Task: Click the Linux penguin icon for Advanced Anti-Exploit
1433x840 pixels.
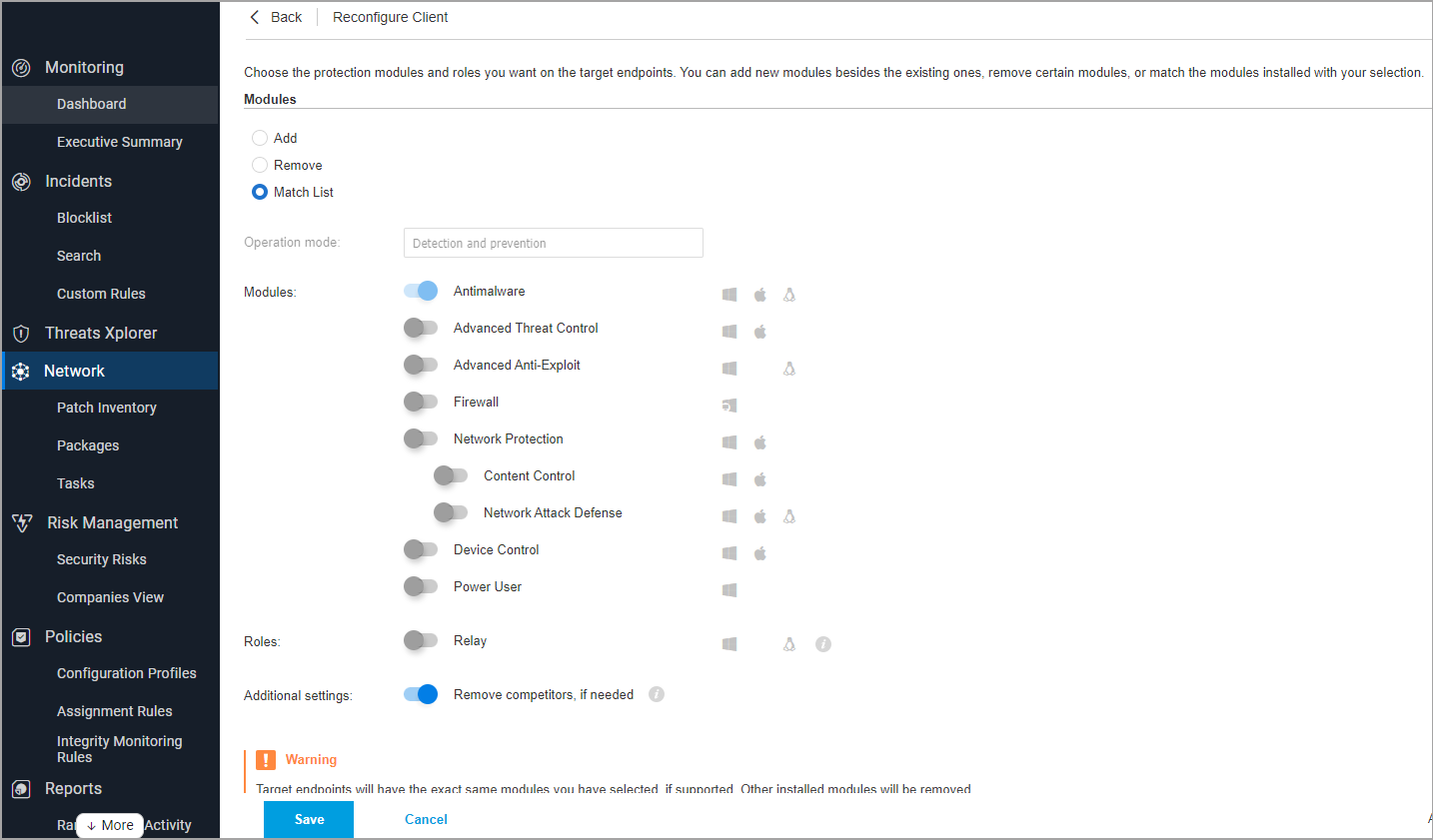Action: (788, 369)
